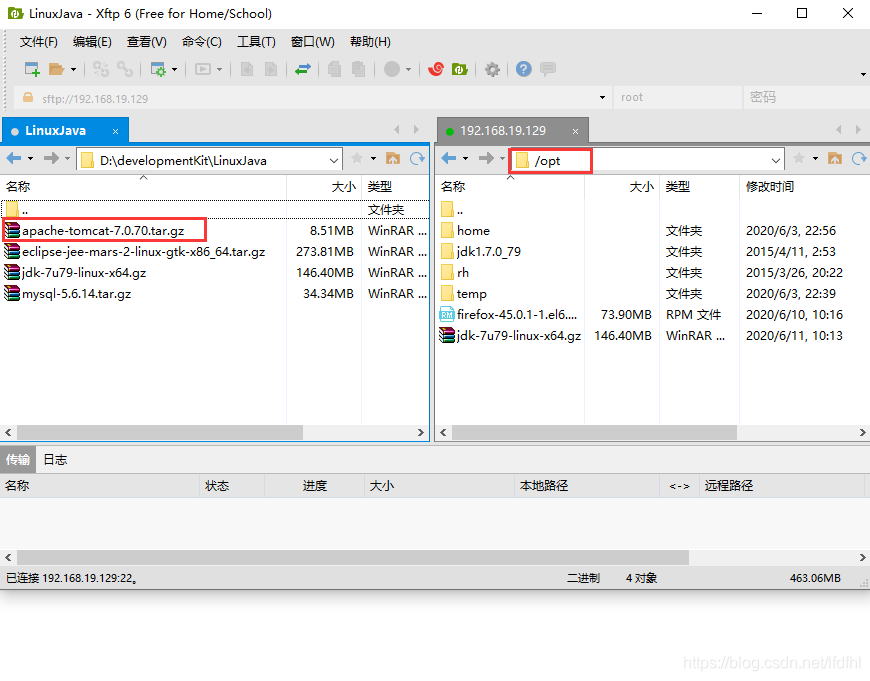The width and height of the screenshot is (870, 681).
Task: Click the remote pane home folder icon
Action: click(834, 159)
